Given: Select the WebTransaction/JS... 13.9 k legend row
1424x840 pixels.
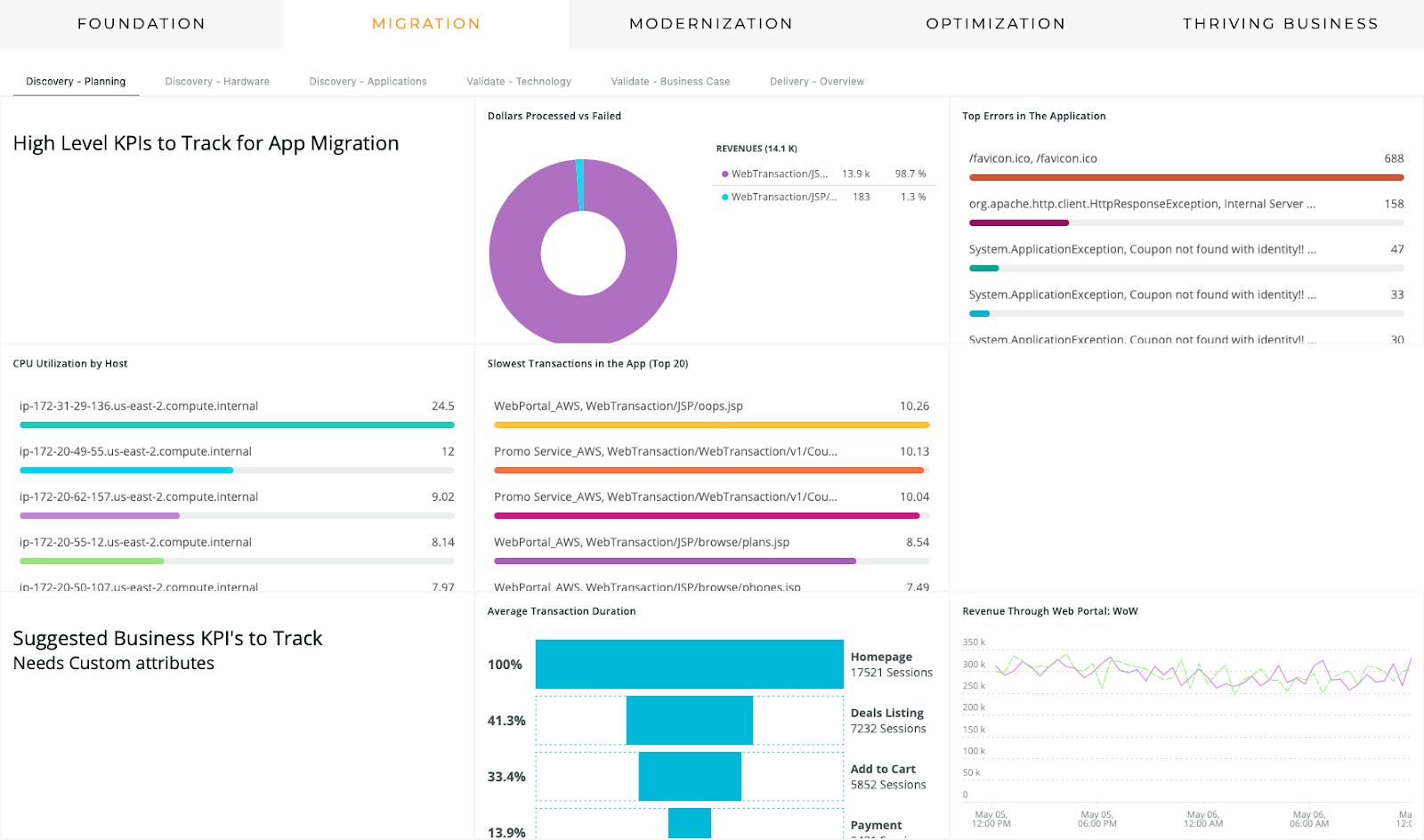Looking at the screenshot, I should click(823, 174).
